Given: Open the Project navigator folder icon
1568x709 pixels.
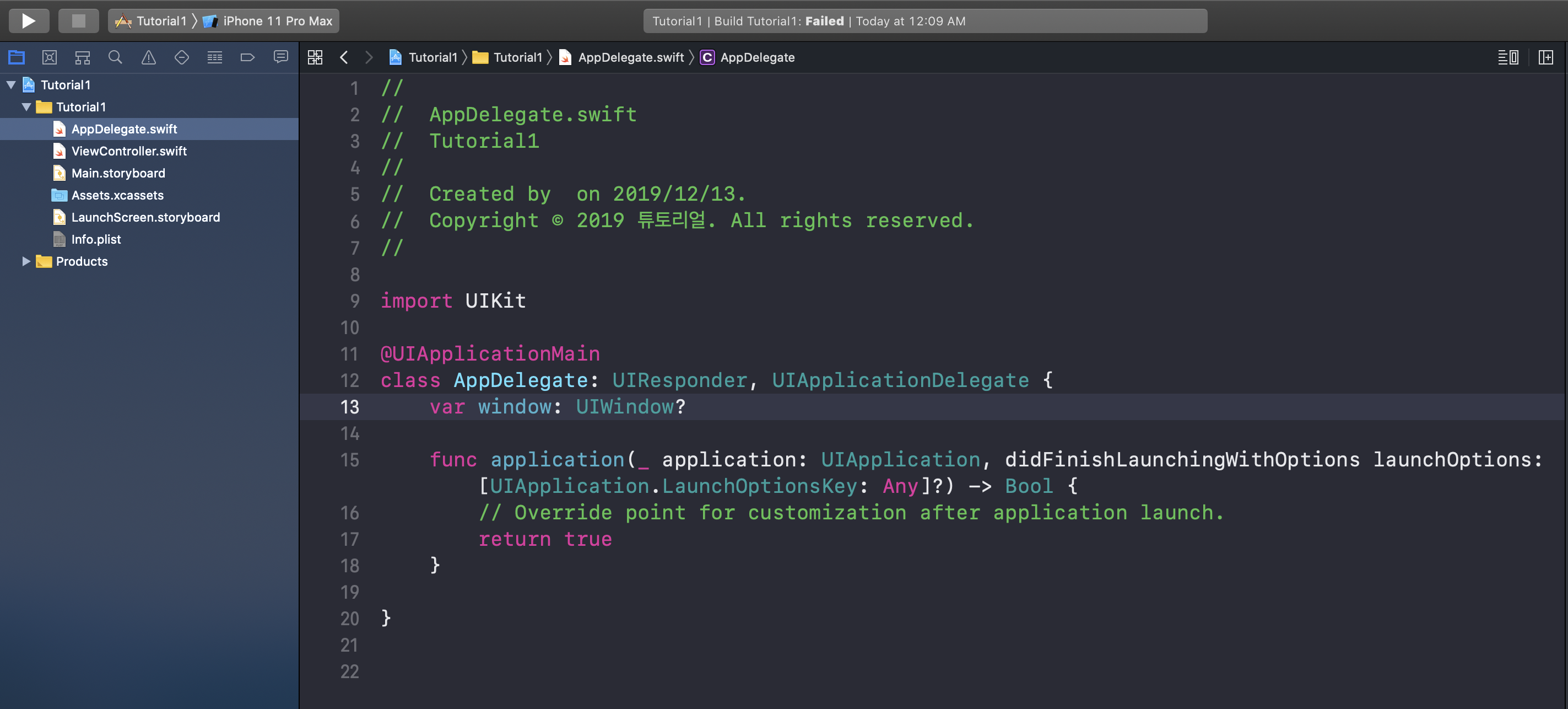Looking at the screenshot, I should click(x=17, y=57).
